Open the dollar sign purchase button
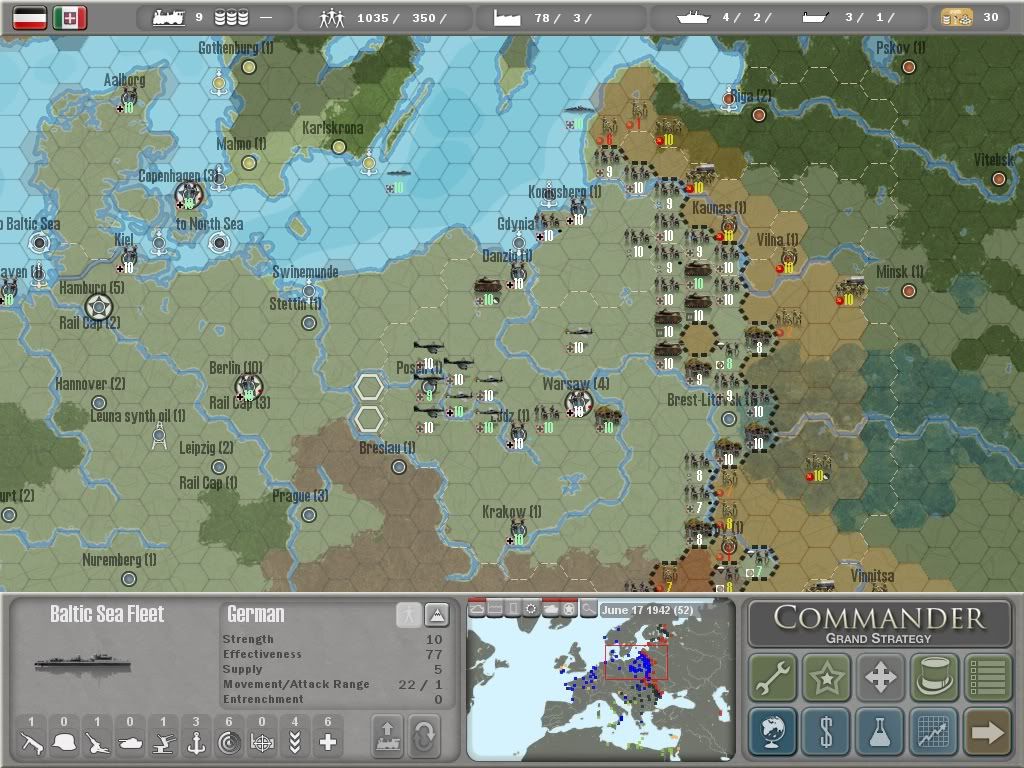This screenshot has width=1024, height=768. pos(826,731)
